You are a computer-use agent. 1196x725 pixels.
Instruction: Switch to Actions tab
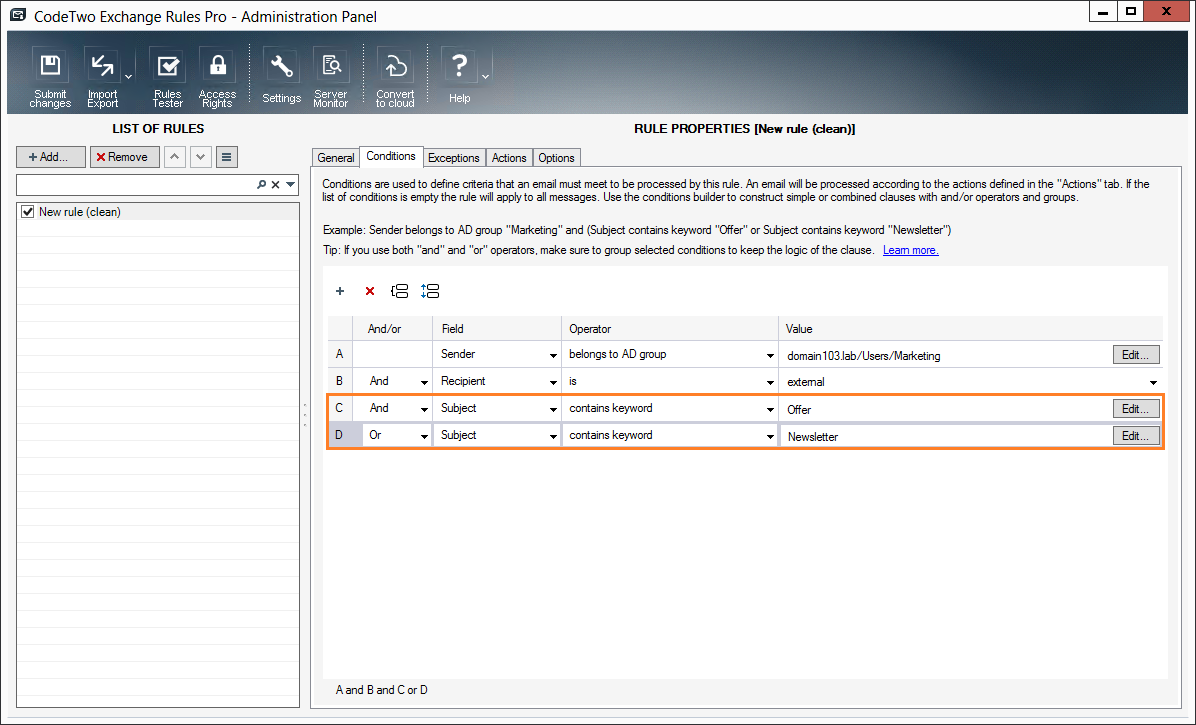click(509, 158)
